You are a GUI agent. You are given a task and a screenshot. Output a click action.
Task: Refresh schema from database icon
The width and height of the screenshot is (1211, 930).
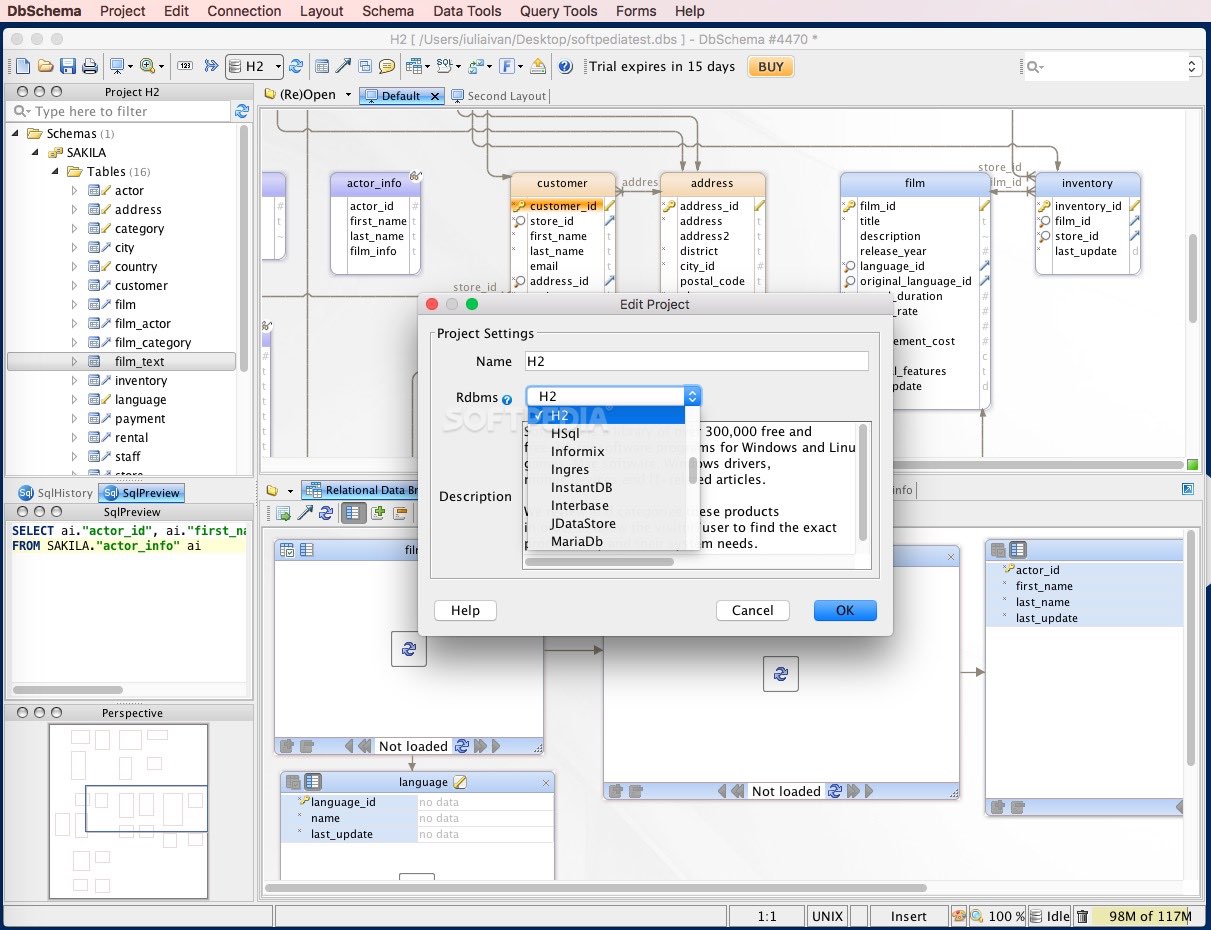click(296, 67)
